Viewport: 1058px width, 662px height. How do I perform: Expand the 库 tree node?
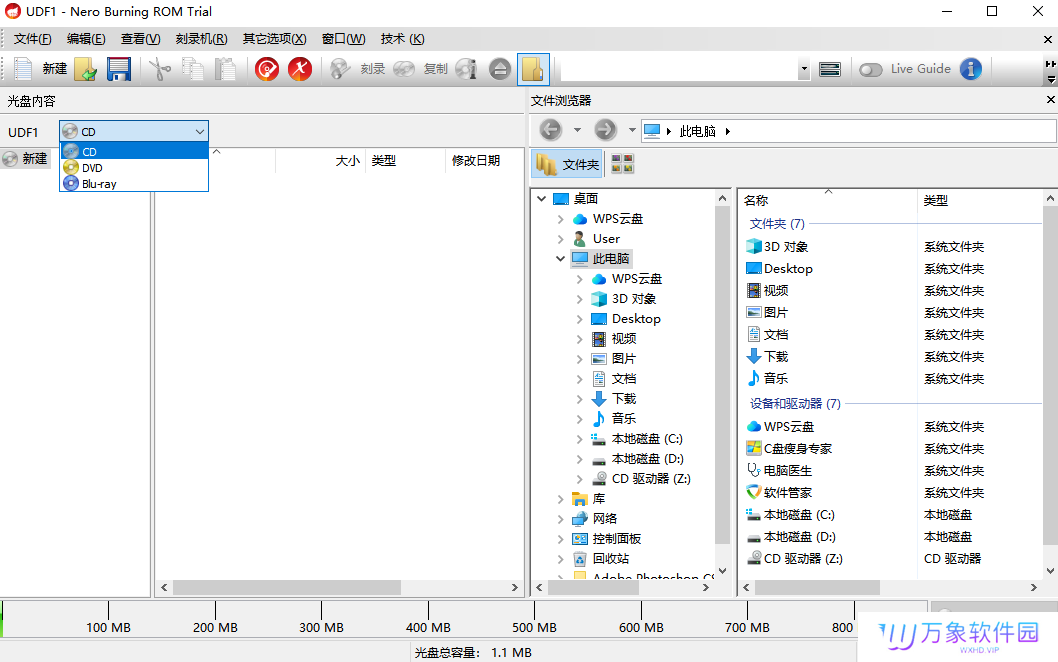point(560,499)
